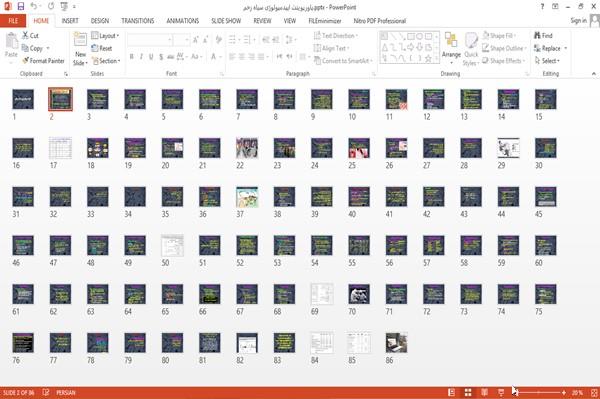Image resolution: width=600 pixels, height=399 pixels.
Task: Toggle Align Left paragraph alignment
Action: pos(232,57)
